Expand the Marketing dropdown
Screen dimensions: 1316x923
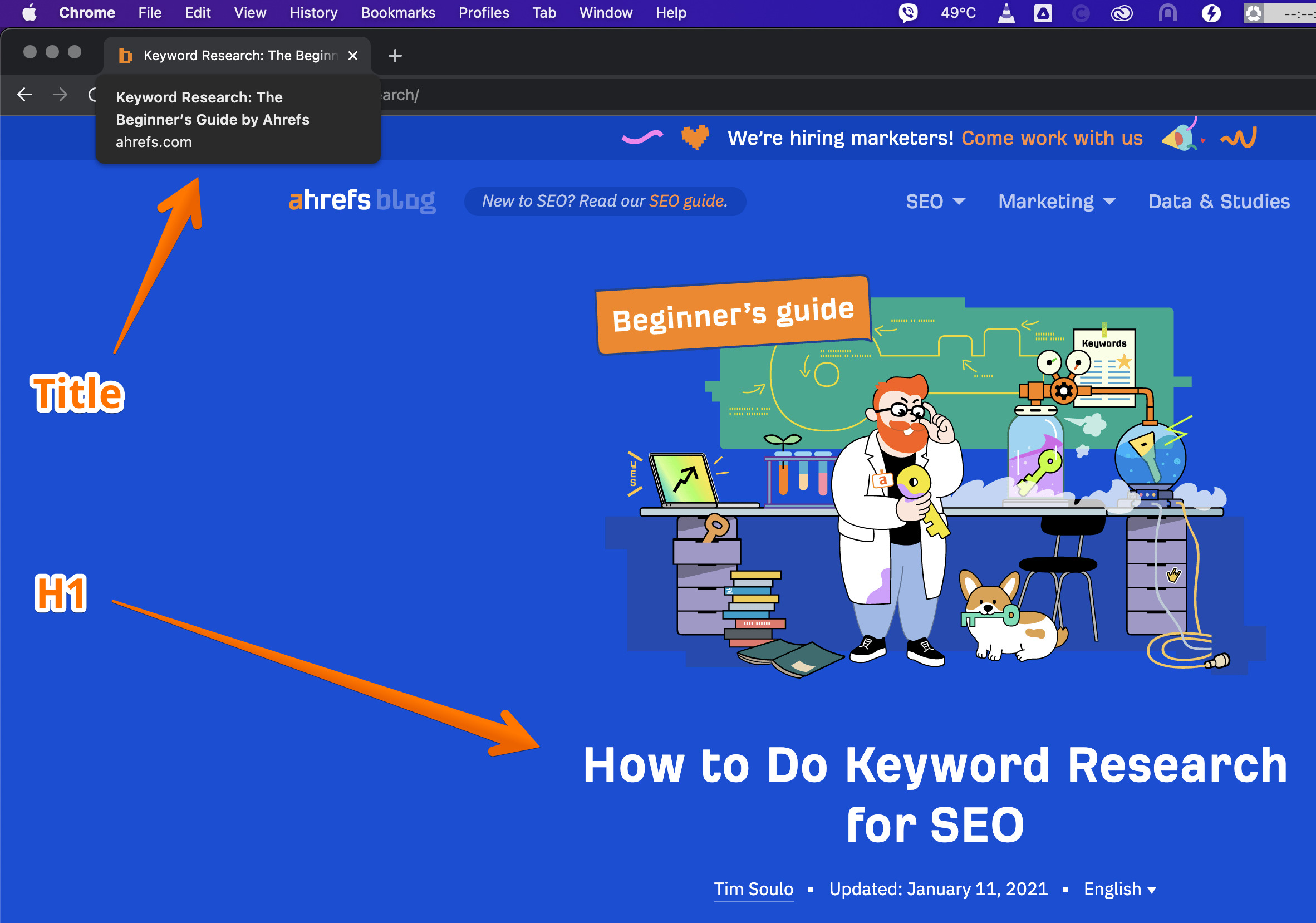coord(1056,201)
